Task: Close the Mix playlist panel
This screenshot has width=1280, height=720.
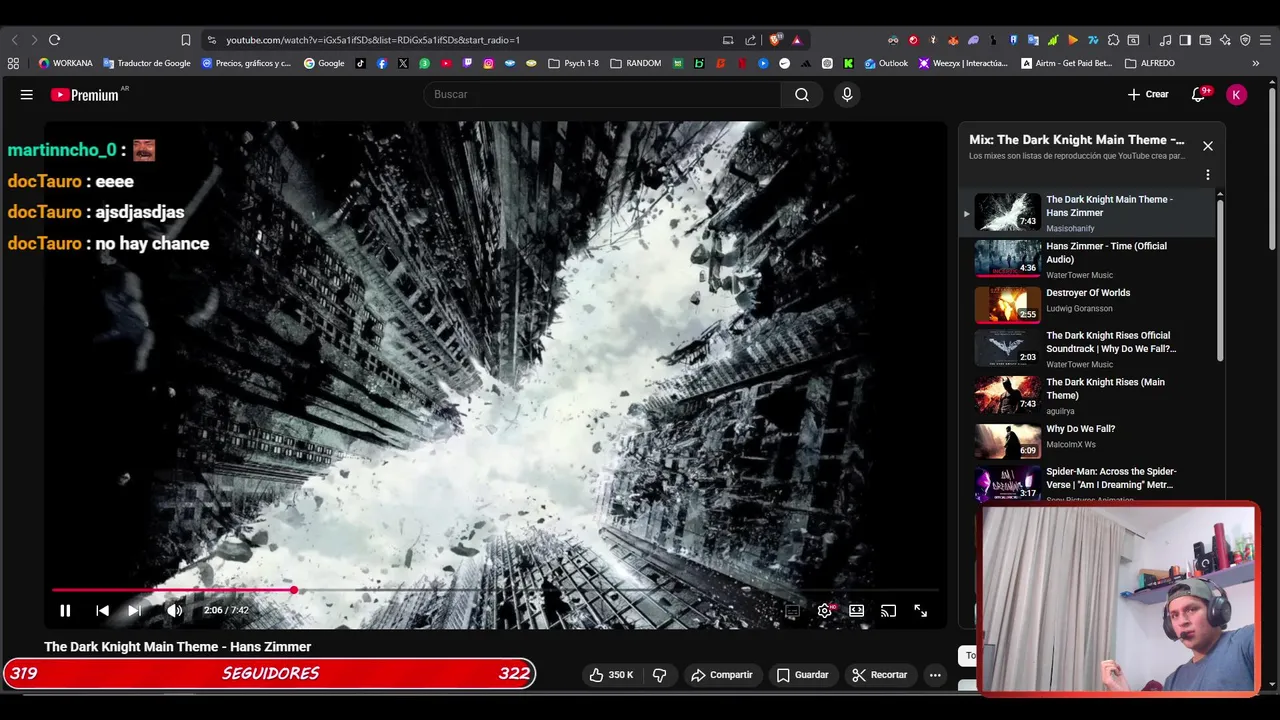Action: (1208, 146)
